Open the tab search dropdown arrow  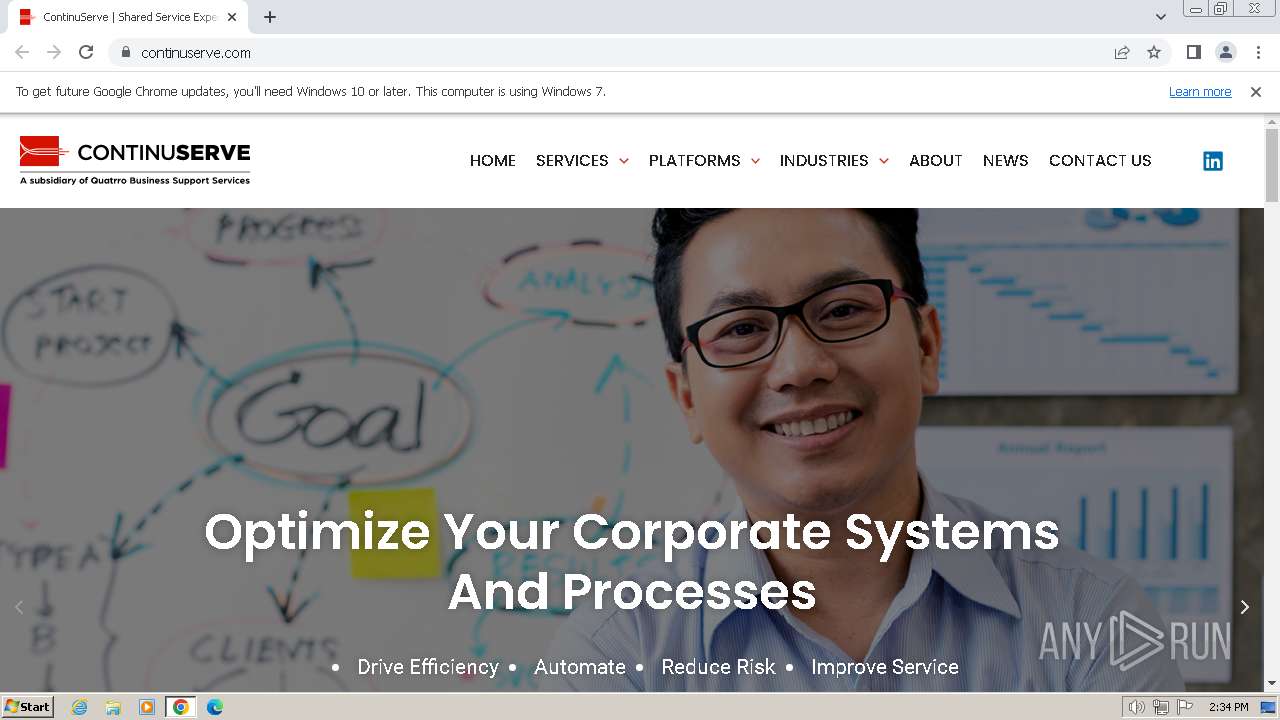tap(1161, 17)
